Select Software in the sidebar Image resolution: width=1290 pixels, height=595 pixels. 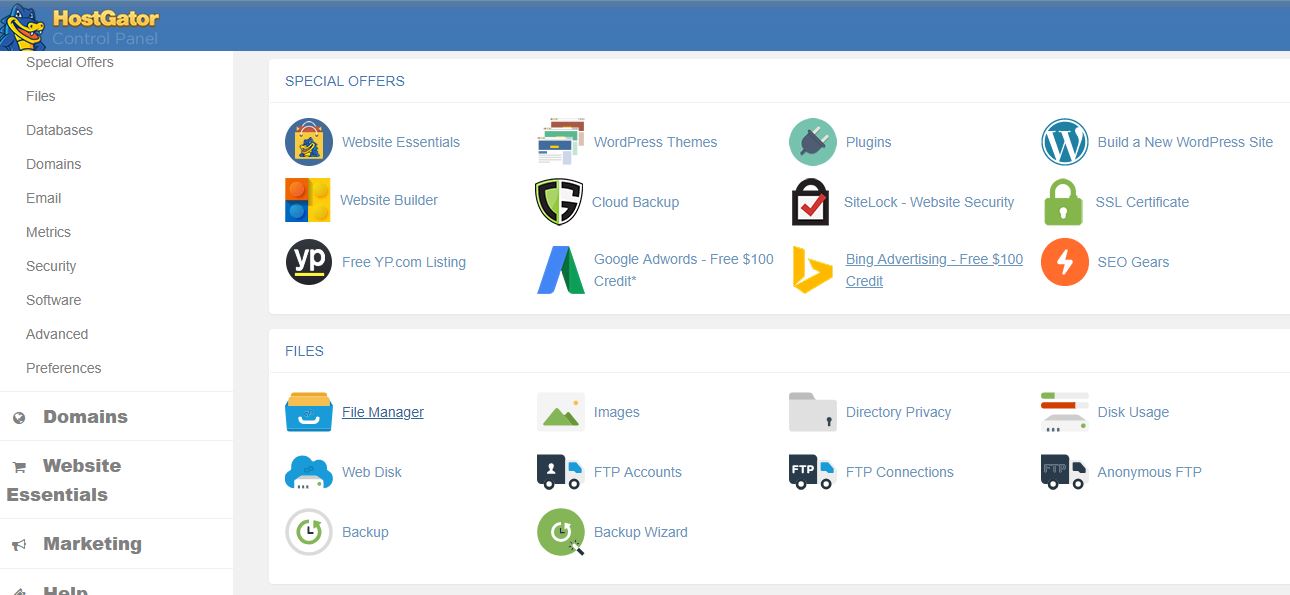(54, 300)
